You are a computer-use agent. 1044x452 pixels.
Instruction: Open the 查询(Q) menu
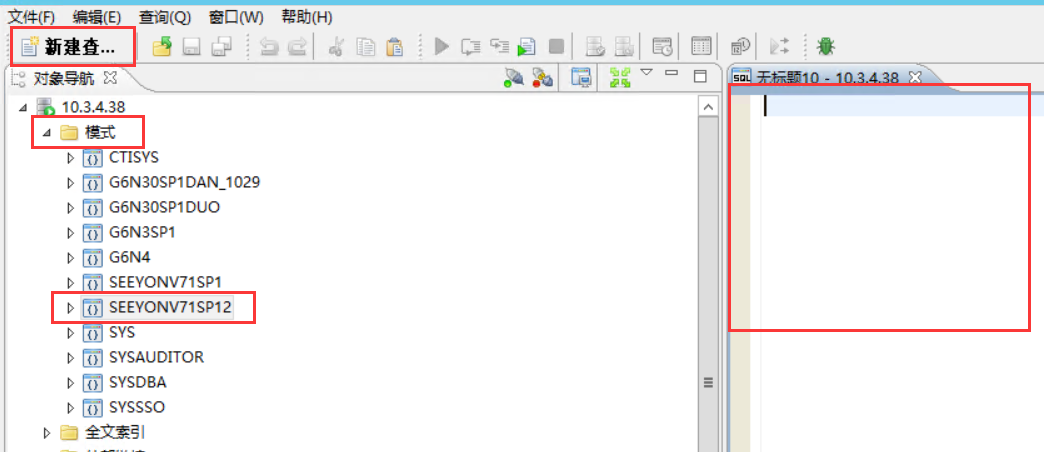pos(165,17)
